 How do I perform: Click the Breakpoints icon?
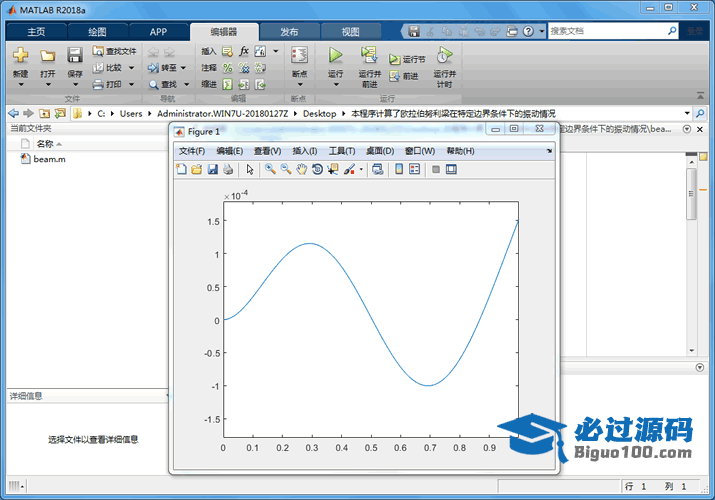(x=300, y=55)
